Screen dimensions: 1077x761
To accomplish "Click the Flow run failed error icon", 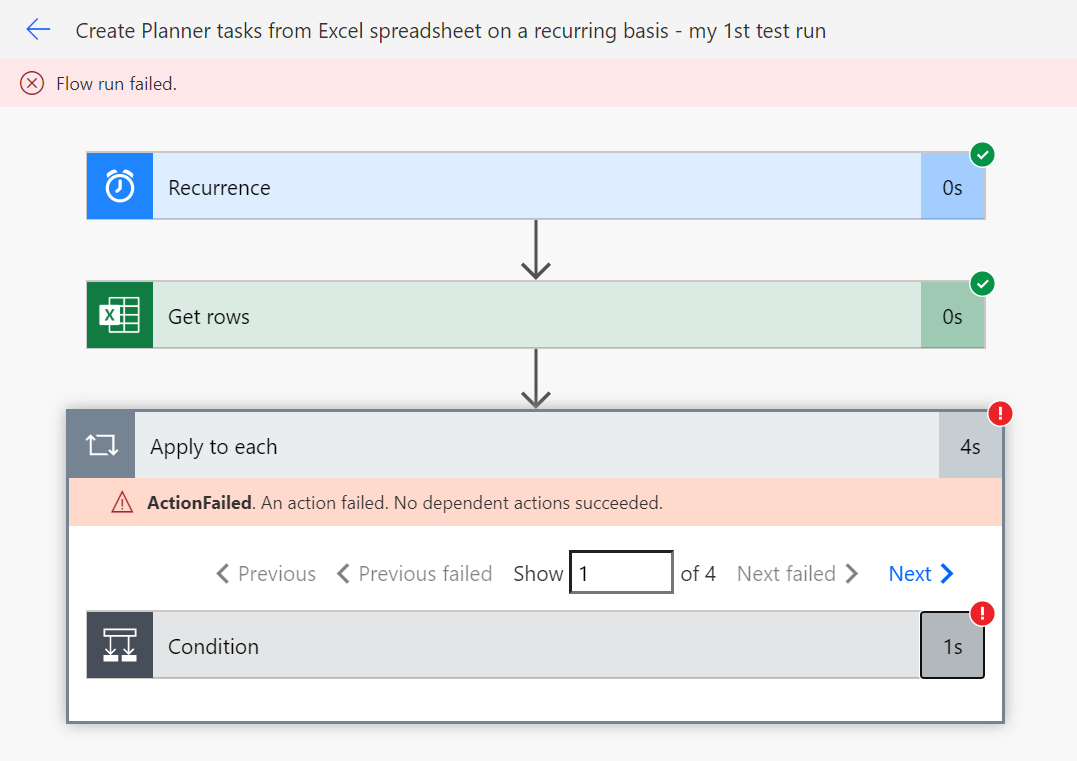I will coord(33,84).
